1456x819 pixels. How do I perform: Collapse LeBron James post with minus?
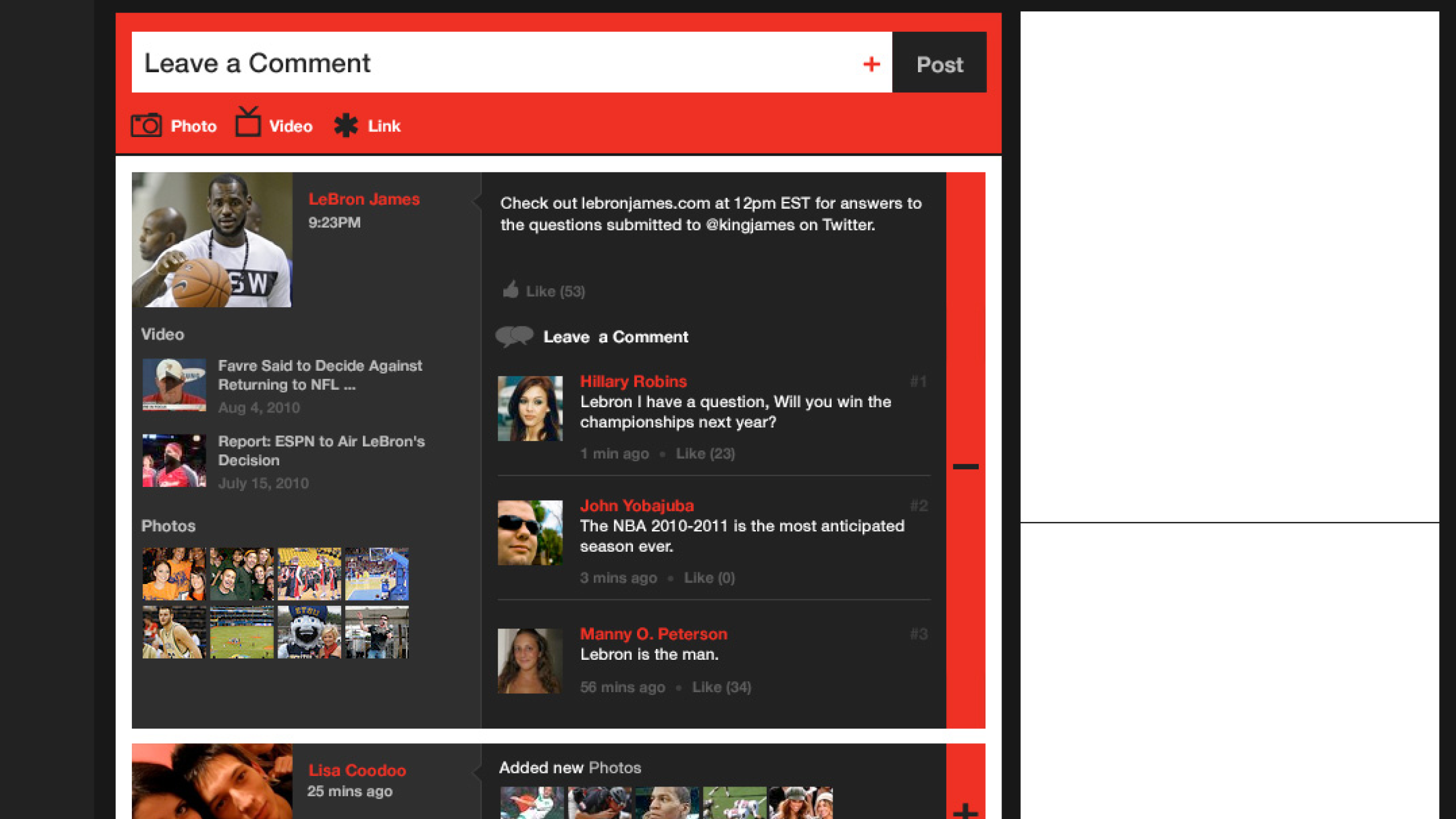point(965,466)
